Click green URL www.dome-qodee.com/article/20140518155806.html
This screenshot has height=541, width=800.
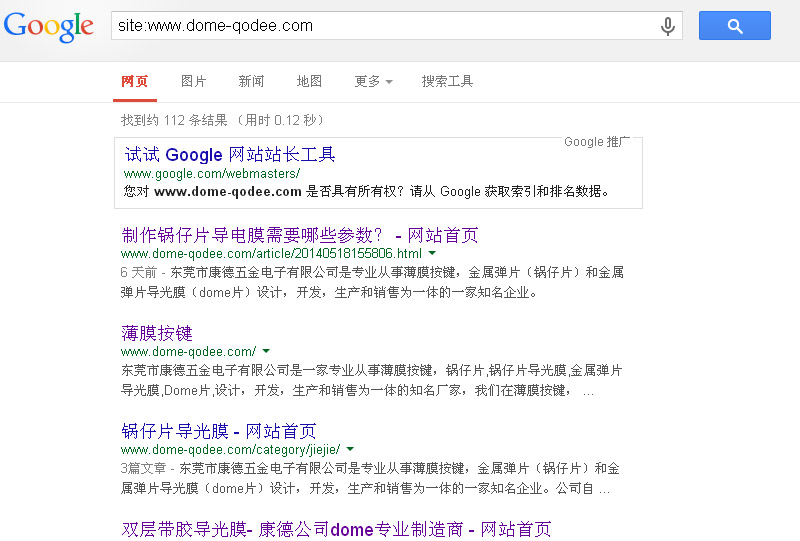(x=271, y=253)
